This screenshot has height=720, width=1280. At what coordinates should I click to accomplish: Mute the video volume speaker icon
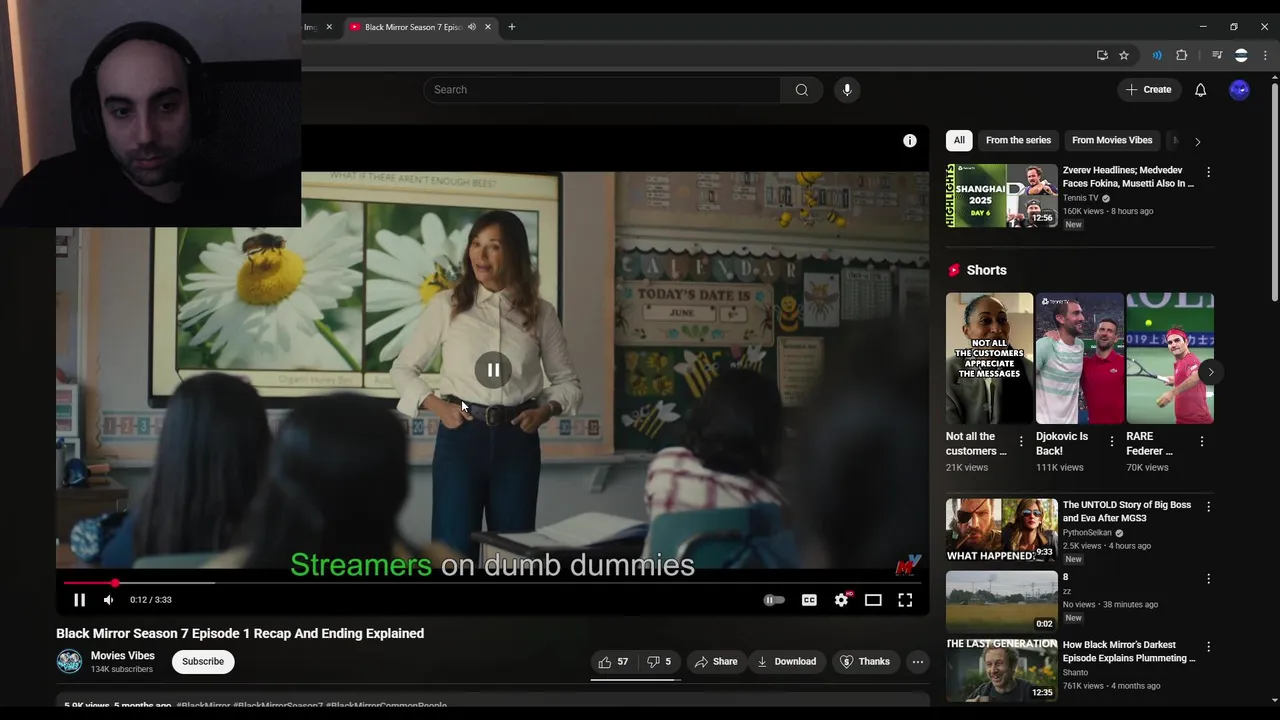pyautogui.click(x=108, y=600)
